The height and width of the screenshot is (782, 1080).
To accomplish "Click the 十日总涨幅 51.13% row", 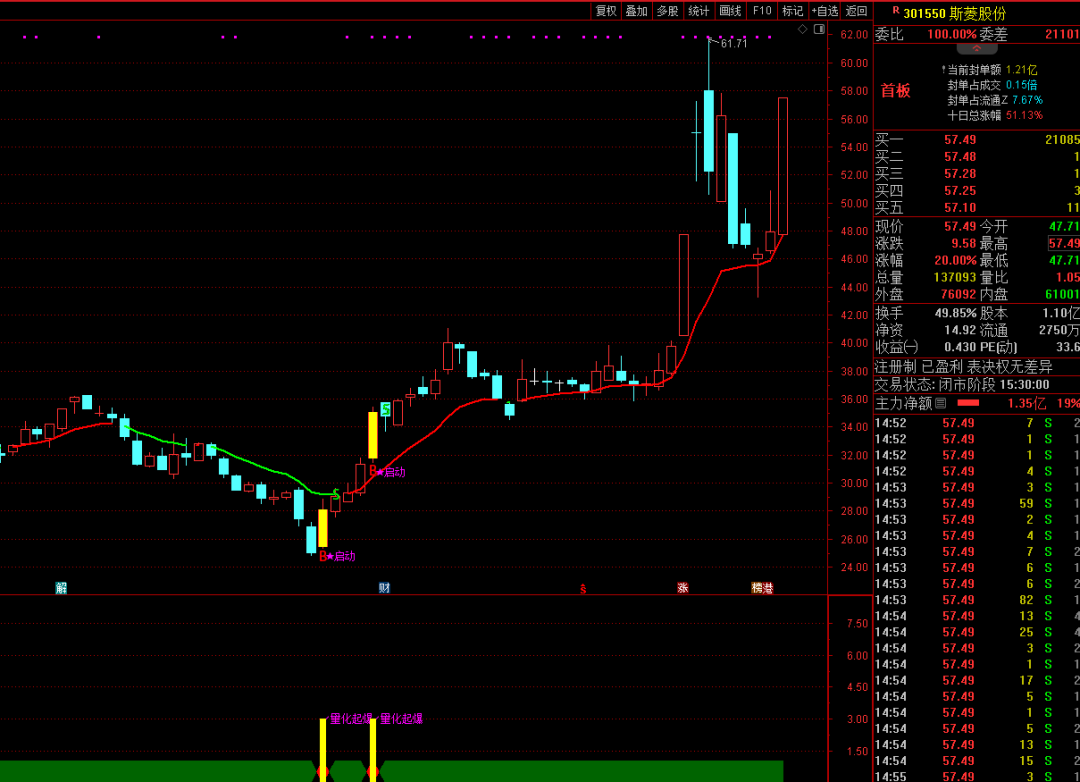I will click(995, 115).
